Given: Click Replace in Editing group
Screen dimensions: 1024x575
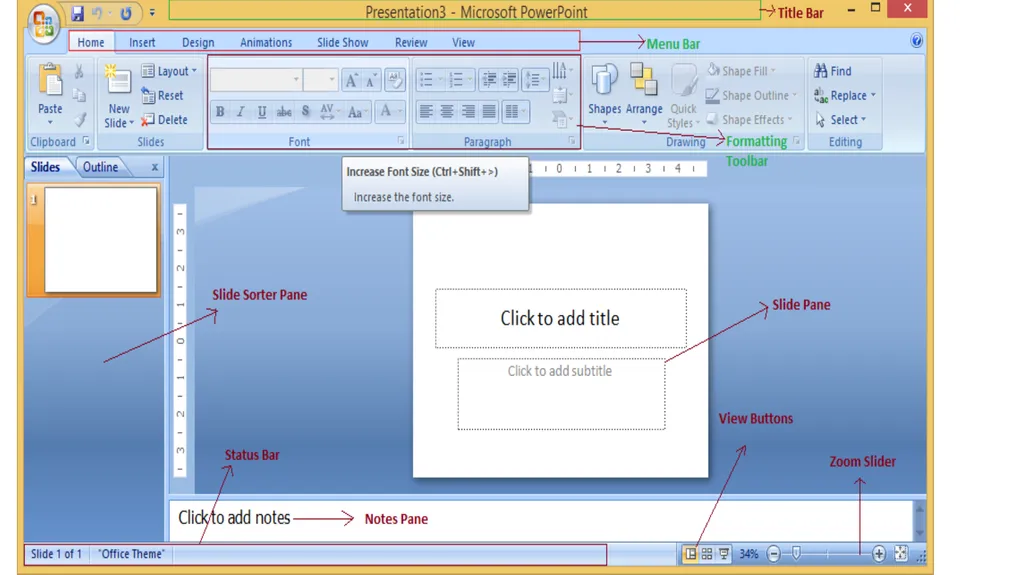Looking at the screenshot, I should pyautogui.click(x=845, y=95).
